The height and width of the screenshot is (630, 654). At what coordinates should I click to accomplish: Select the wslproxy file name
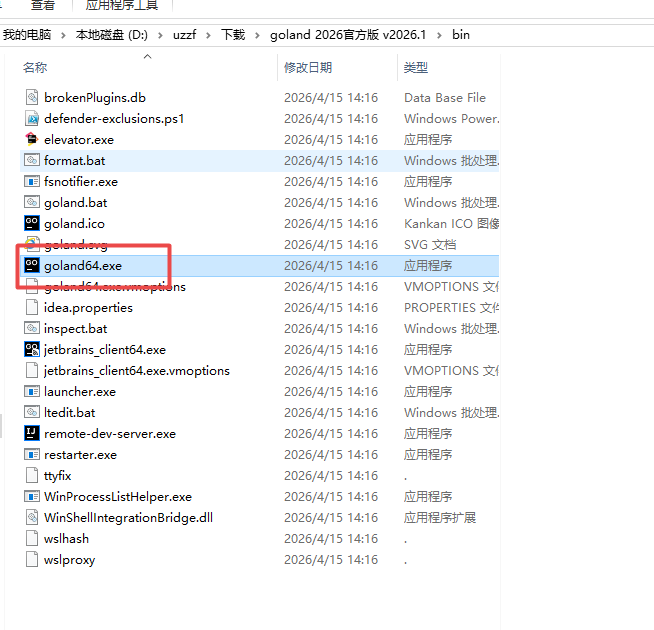(x=70, y=560)
